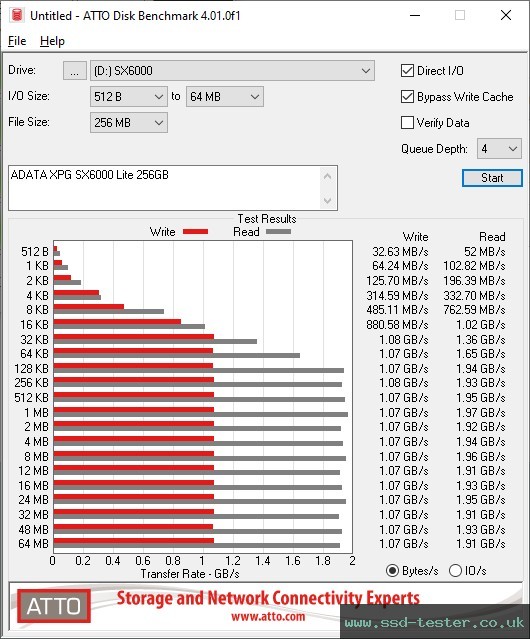
Task: Enable the Verify Data checkbox
Action: coord(407,123)
